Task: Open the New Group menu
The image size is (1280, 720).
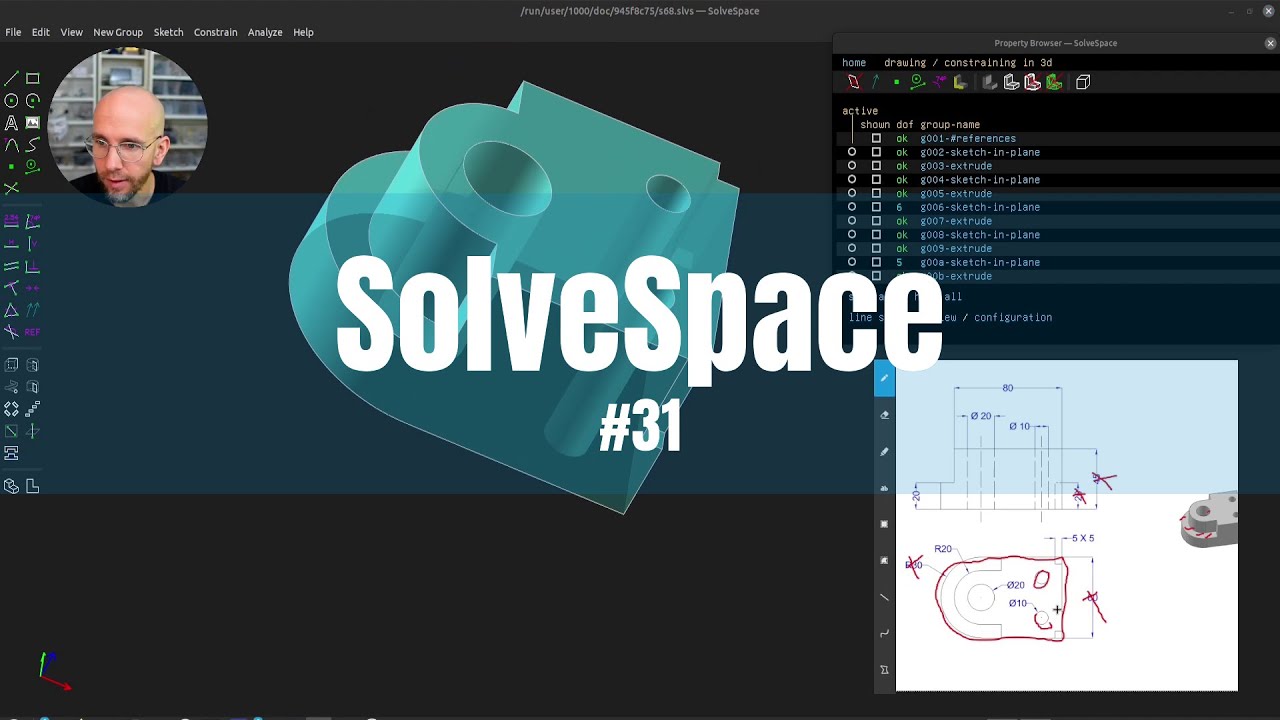Action: point(118,32)
